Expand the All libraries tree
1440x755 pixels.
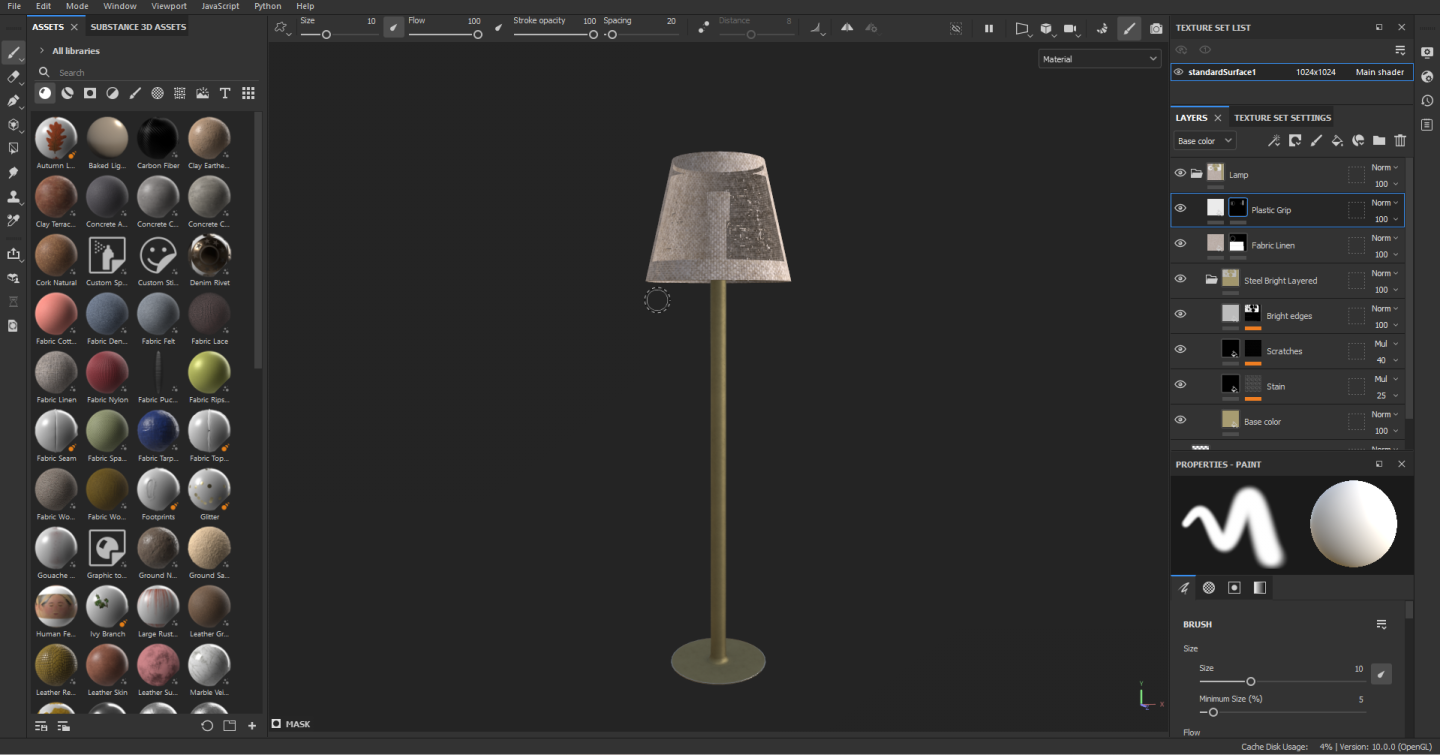click(x=43, y=51)
